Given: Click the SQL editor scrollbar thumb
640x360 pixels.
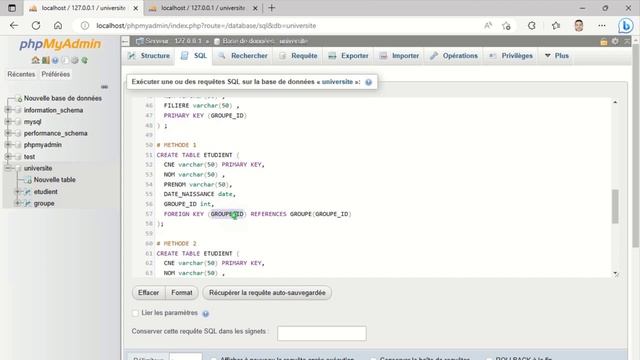Looking at the screenshot, I should click(x=615, y=207).
